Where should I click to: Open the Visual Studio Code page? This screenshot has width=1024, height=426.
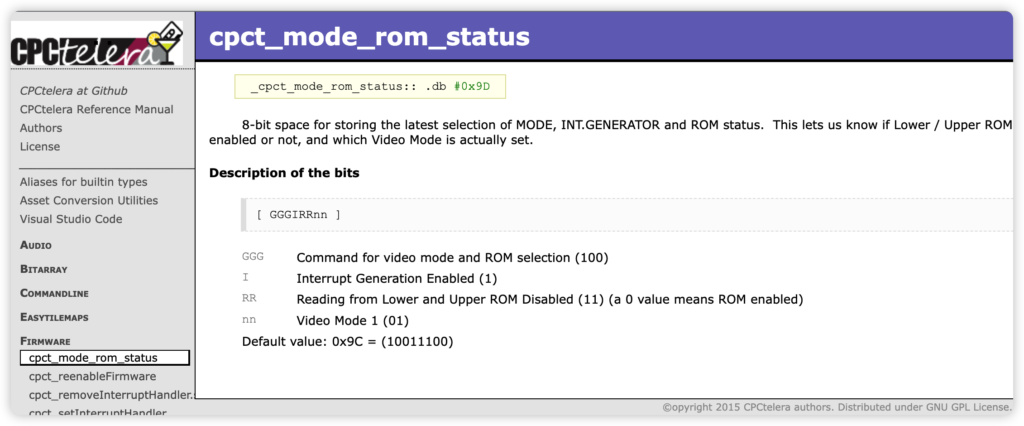click(71, 219)
